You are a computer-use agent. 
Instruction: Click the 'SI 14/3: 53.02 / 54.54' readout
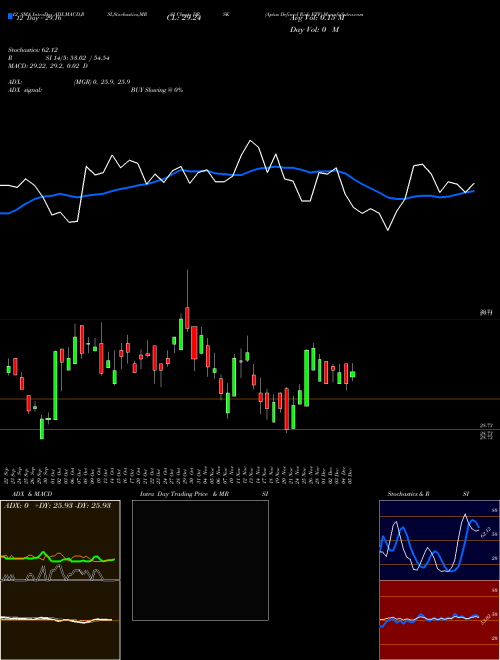pyautogui.click(x=78, y=58)
